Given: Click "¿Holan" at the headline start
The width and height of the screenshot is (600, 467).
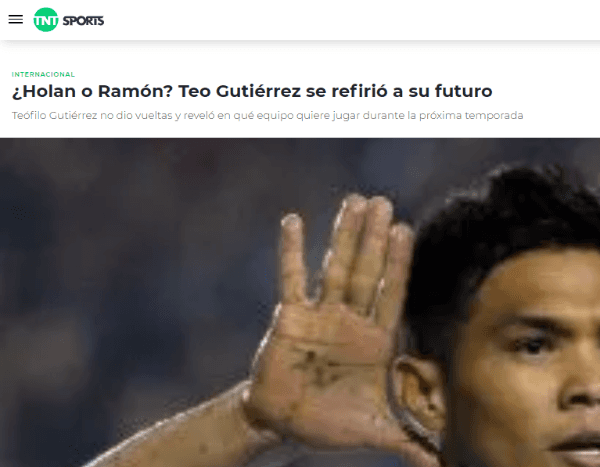Looking at the screenshot, I should coord(44,91).
